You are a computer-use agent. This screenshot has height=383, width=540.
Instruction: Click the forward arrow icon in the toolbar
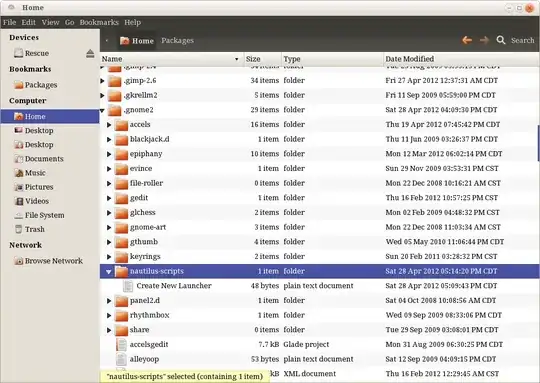[484, 40]
